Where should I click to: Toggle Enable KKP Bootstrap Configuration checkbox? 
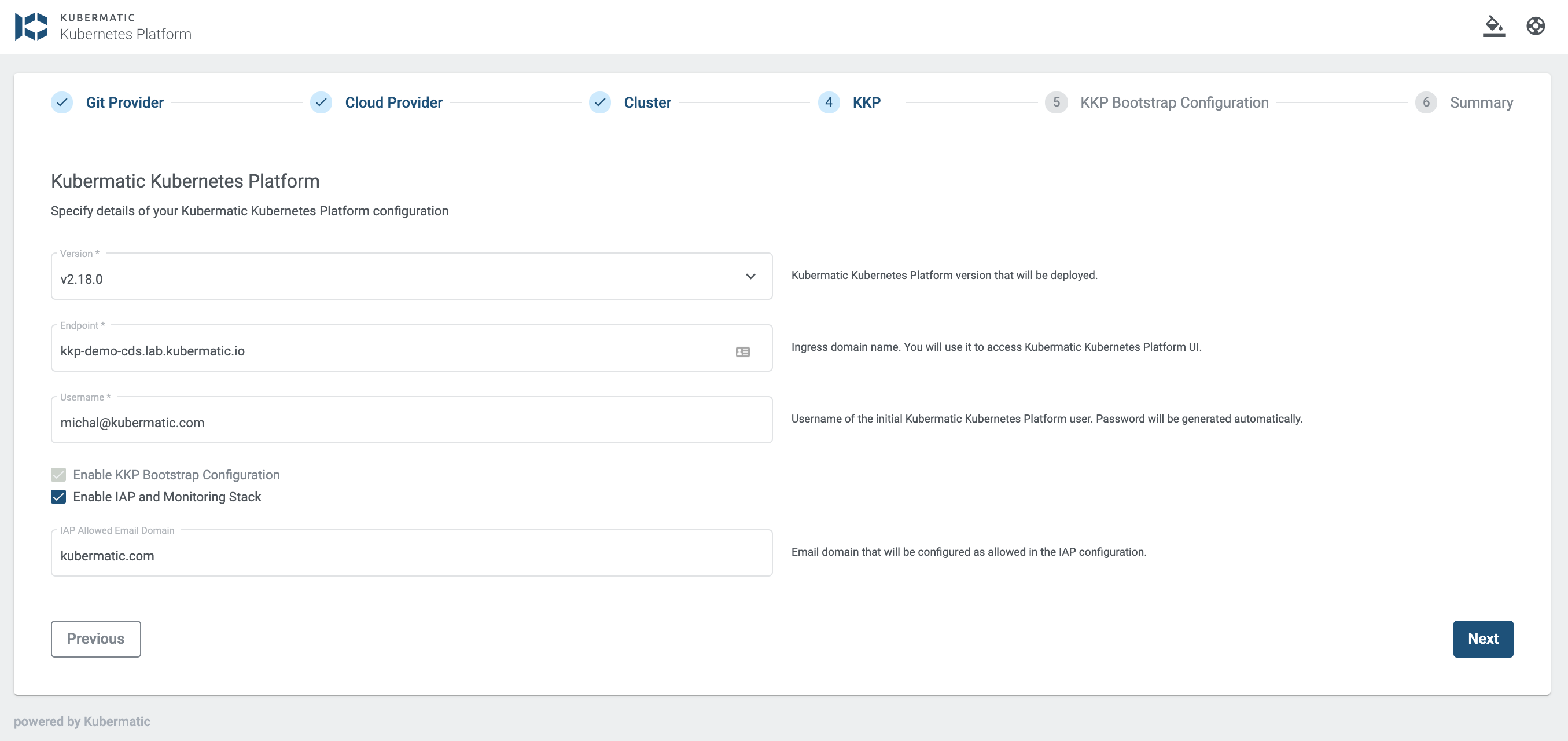point(58,475)
